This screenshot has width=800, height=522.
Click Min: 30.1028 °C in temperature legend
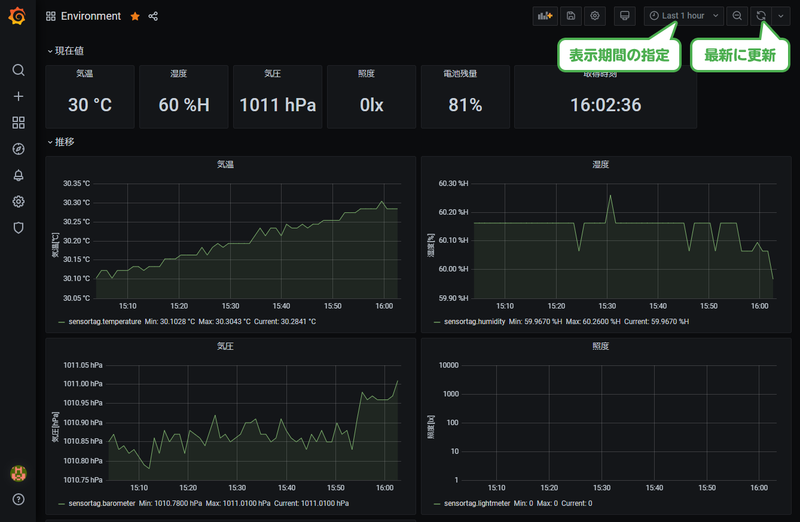170,321
